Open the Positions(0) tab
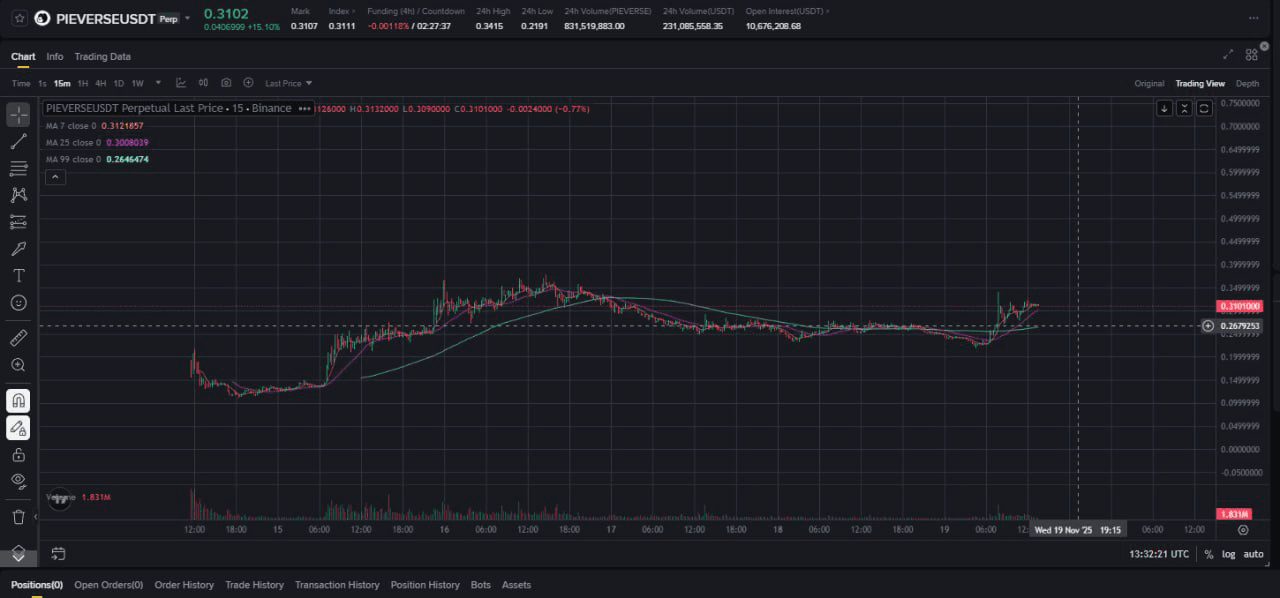This screenshot has width=1280, height=598. [37, 585]
